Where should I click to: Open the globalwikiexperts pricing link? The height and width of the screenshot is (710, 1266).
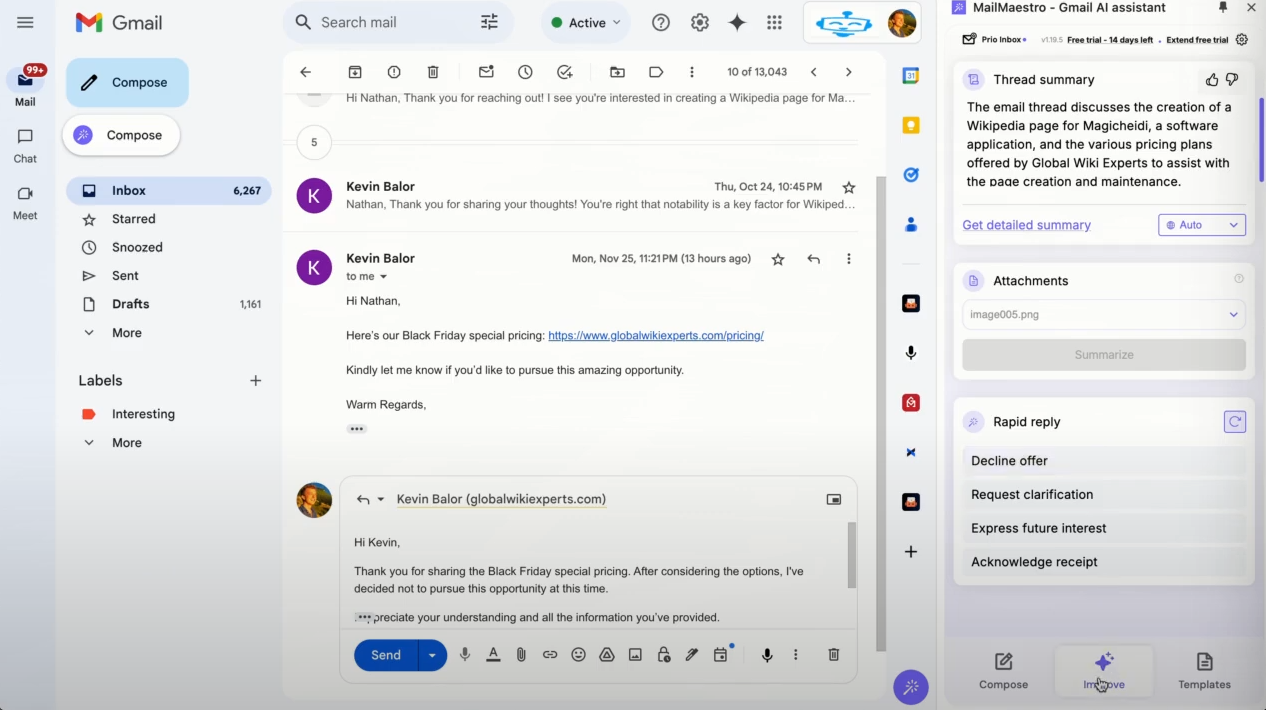656,336
